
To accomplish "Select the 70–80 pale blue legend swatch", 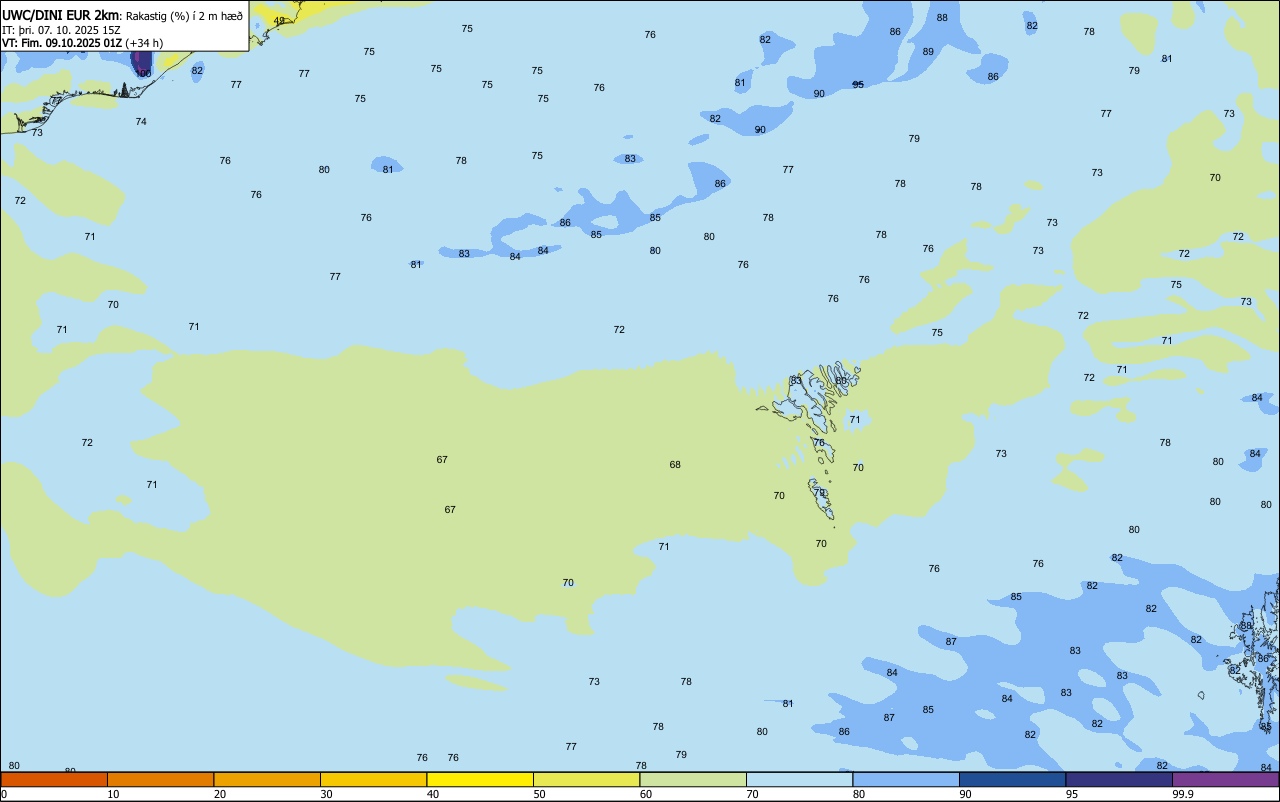I will (x=799, y=779).
